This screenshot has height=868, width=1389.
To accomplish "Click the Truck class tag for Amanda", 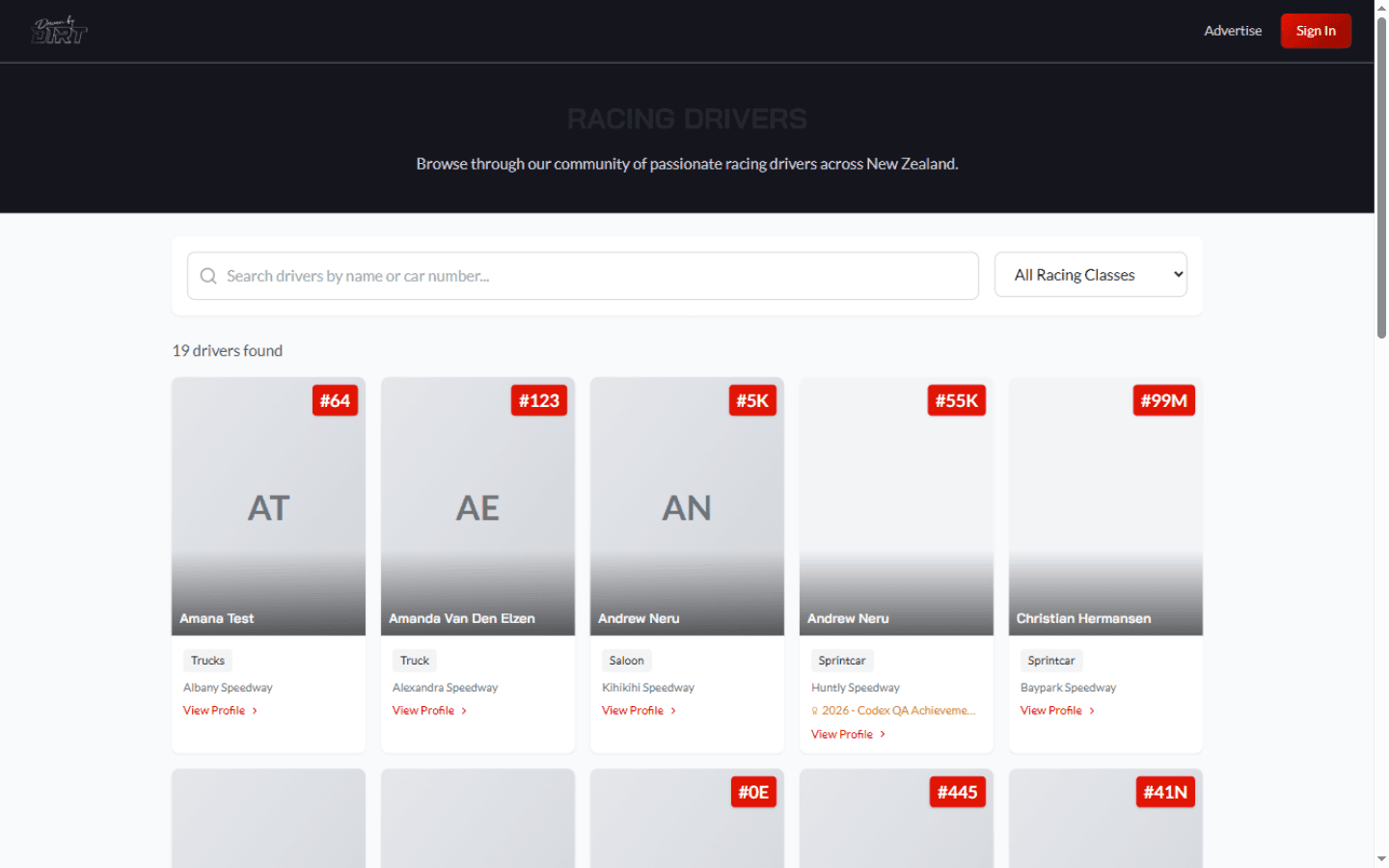I will (x=415, y=661).
